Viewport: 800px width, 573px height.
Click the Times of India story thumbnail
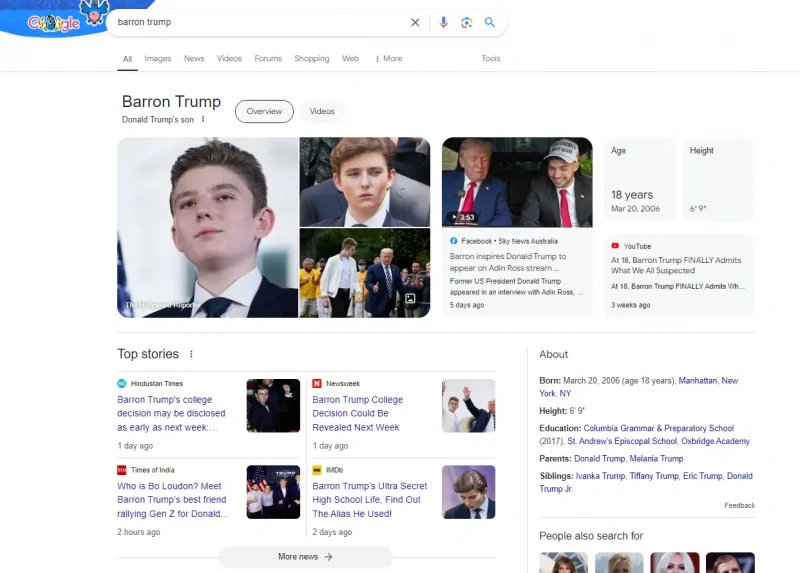[273, 492]
